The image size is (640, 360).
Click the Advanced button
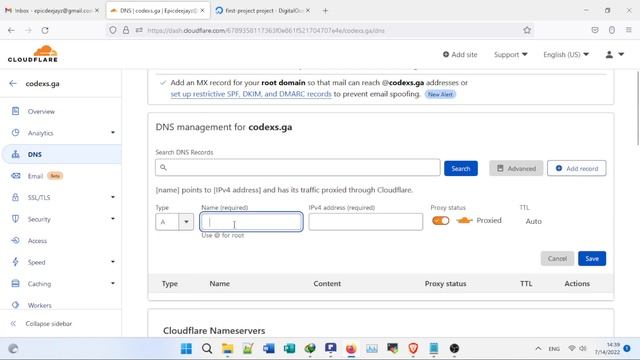click(x=516, y=168)
